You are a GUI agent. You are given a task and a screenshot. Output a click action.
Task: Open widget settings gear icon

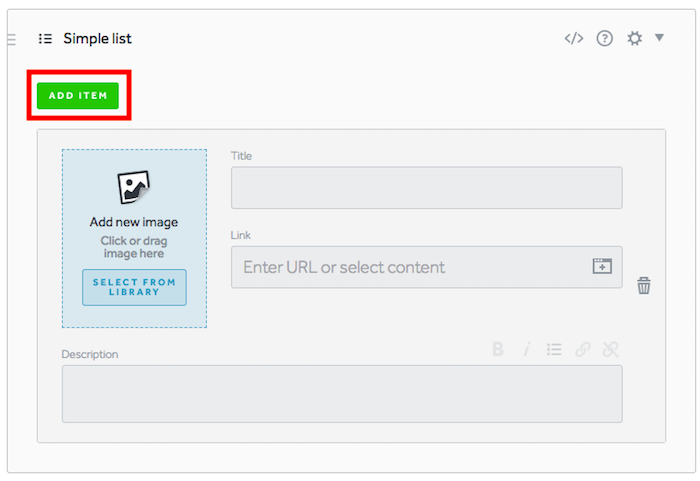tap(634, 38)
